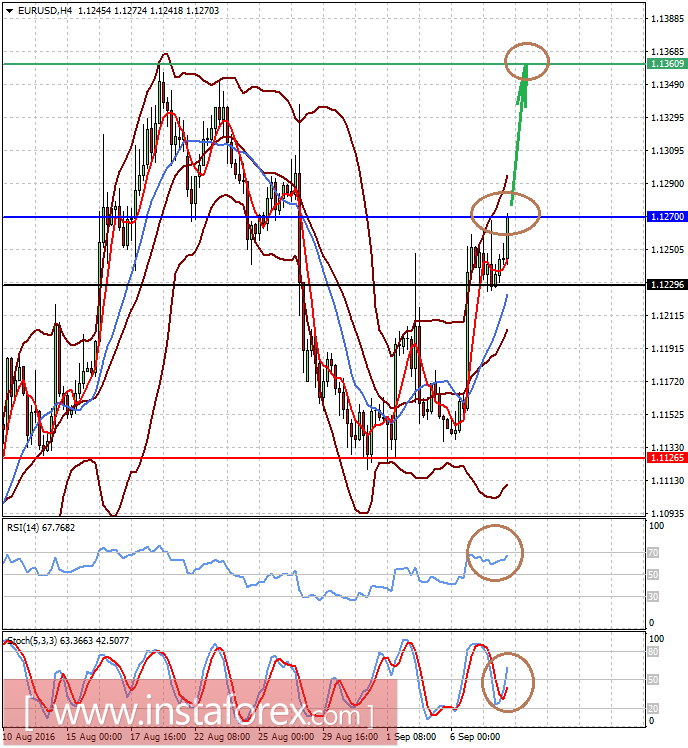Click the 1.13295 price scale value
This screenshot has height=748, width=688.
click(x=667, y=117)
